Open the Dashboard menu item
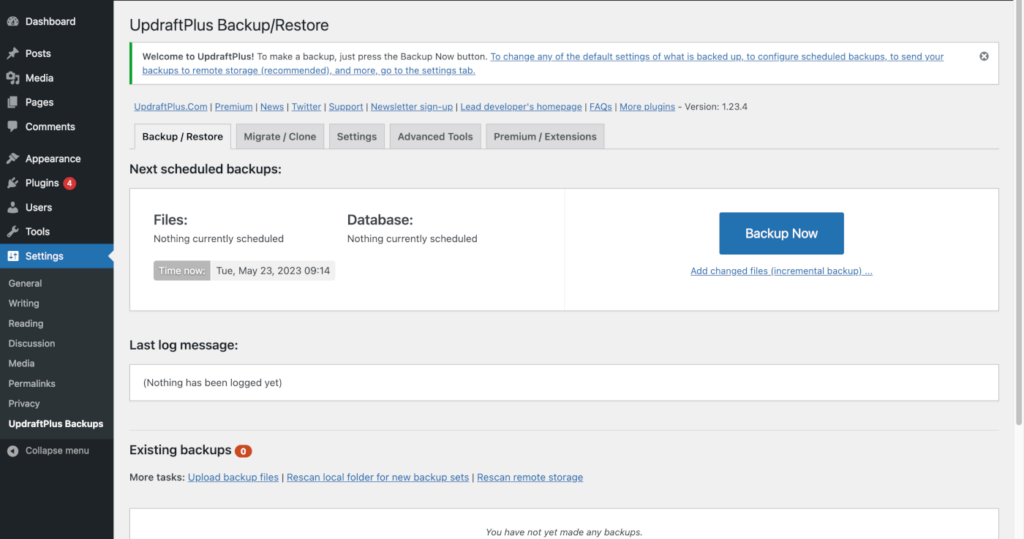This screenshot has width=1024, height=539. pos(50,22)
